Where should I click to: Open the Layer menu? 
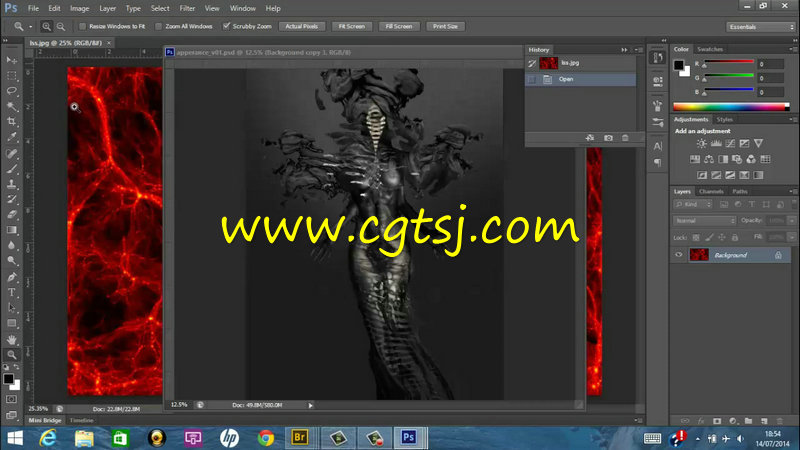pyautogui.click(x=107, y=8)
